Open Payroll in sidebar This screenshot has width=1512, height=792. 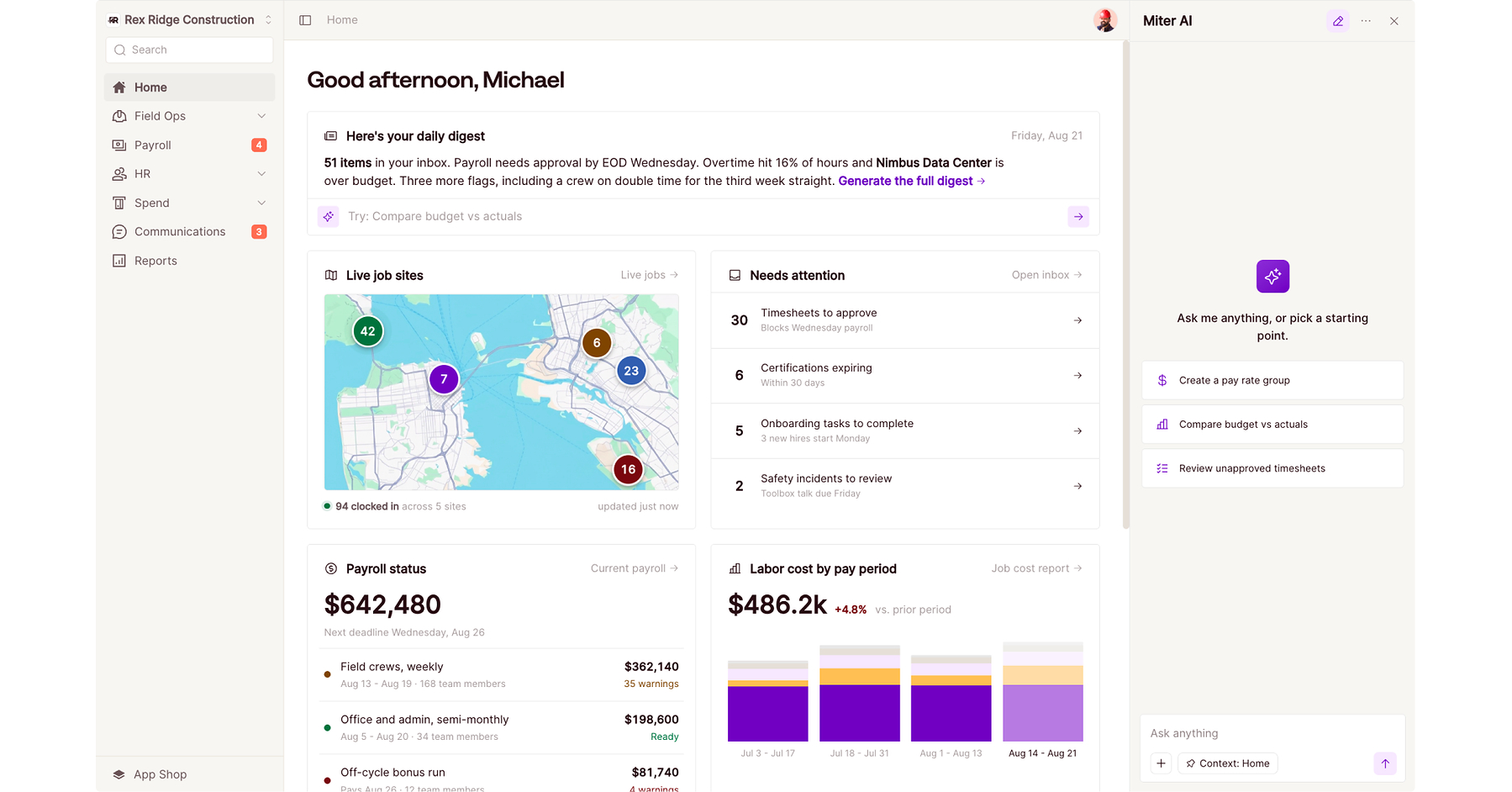coord(190,145)
